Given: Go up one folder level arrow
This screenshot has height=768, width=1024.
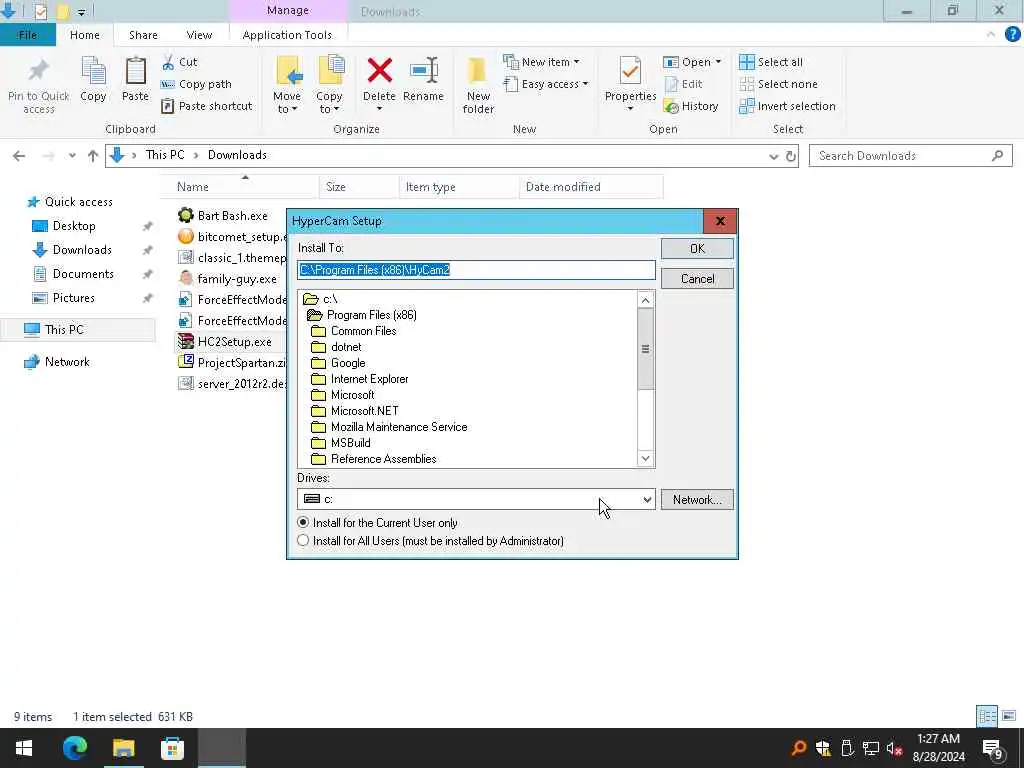Looking at the screenshot, I should pos(93,156).
